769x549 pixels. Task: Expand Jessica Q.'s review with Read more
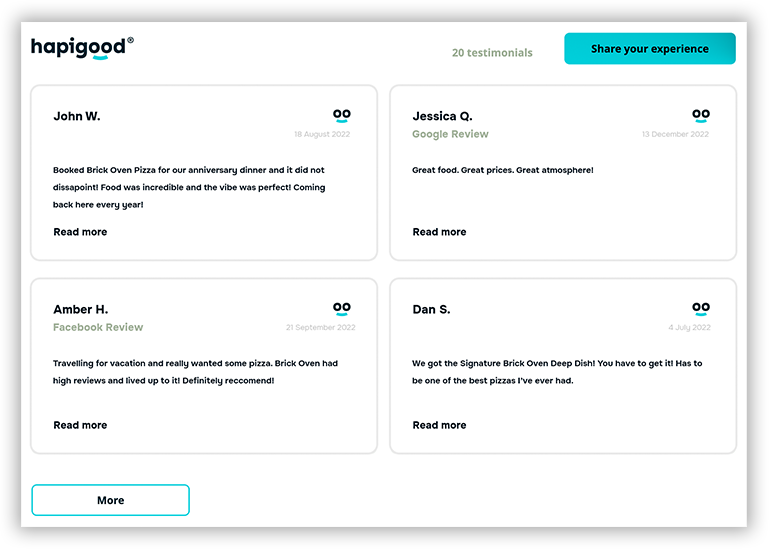coord(439,232)
